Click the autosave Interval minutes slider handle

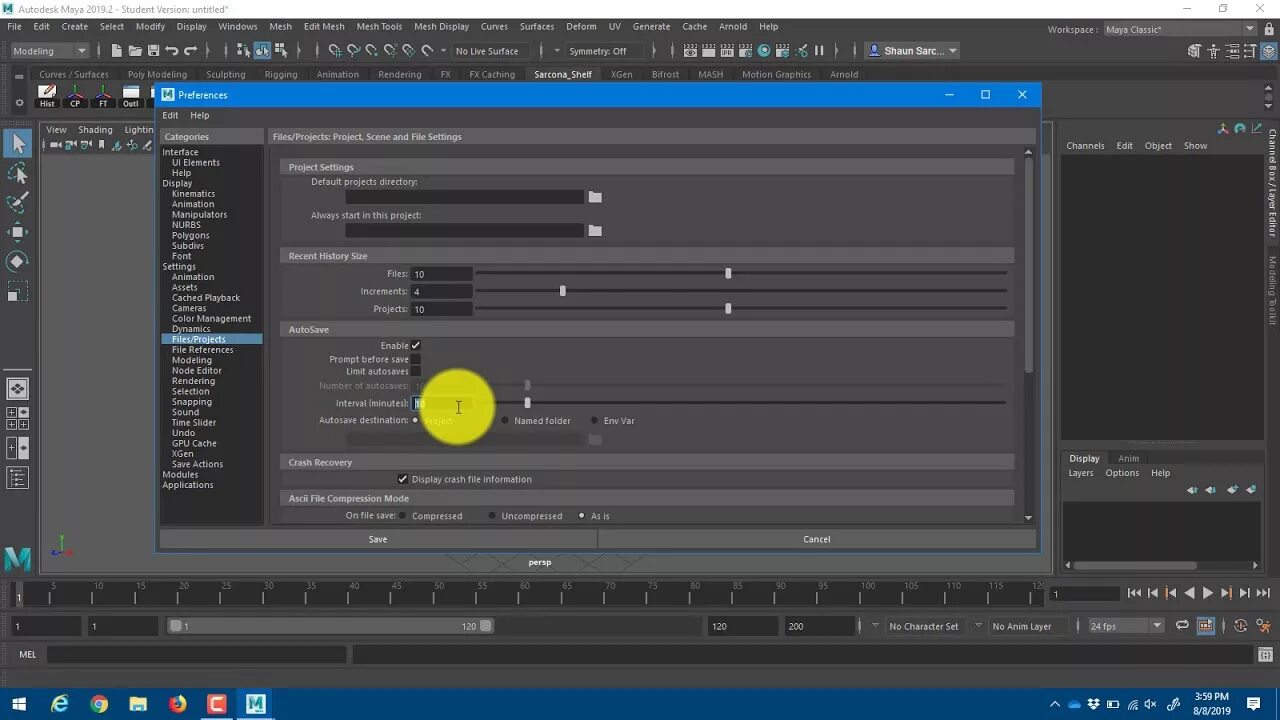528,403
